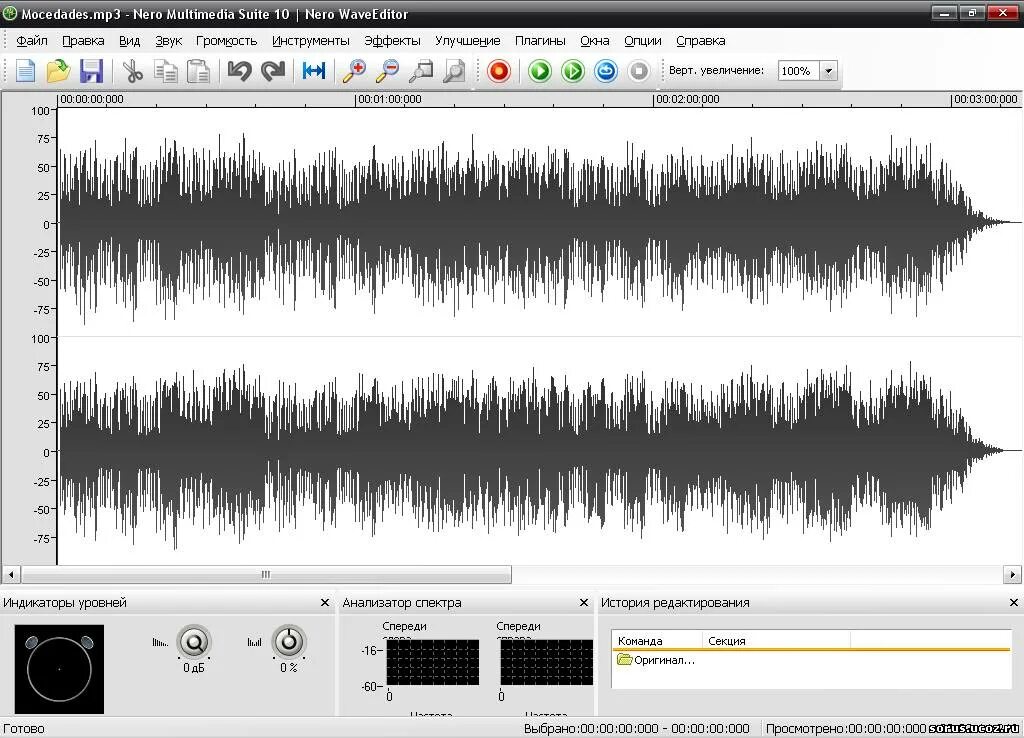Open the Звук menu
The image size is (1024, 738).
pos(168,40)
